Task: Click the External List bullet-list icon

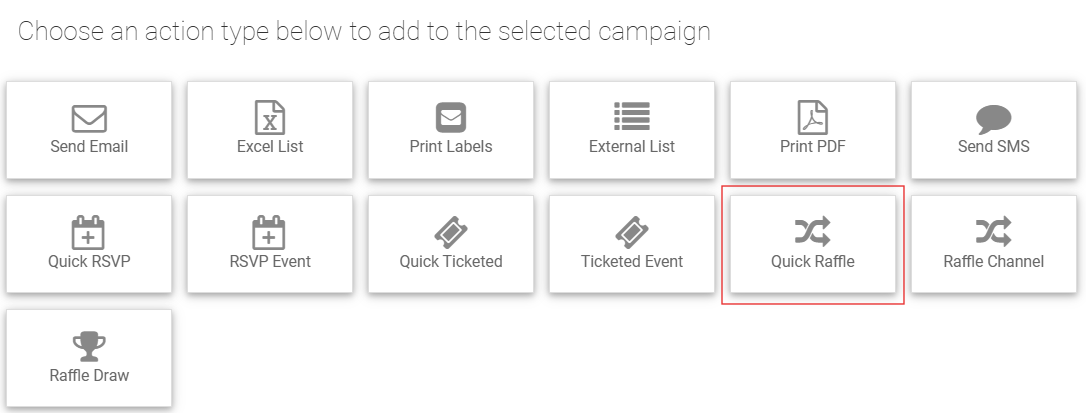Action: click(x=632, y=116)
